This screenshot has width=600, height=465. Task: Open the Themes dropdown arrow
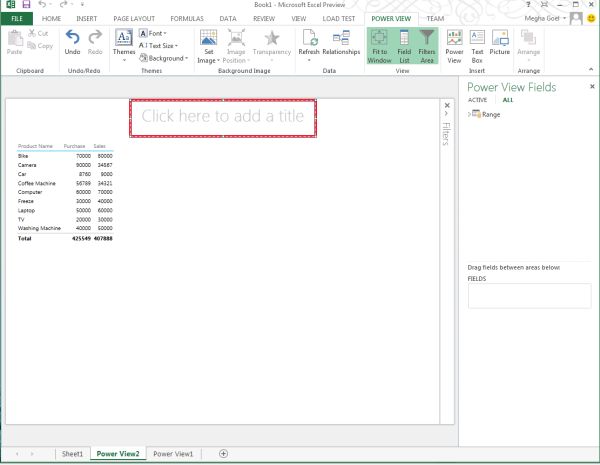coord(124,60)
